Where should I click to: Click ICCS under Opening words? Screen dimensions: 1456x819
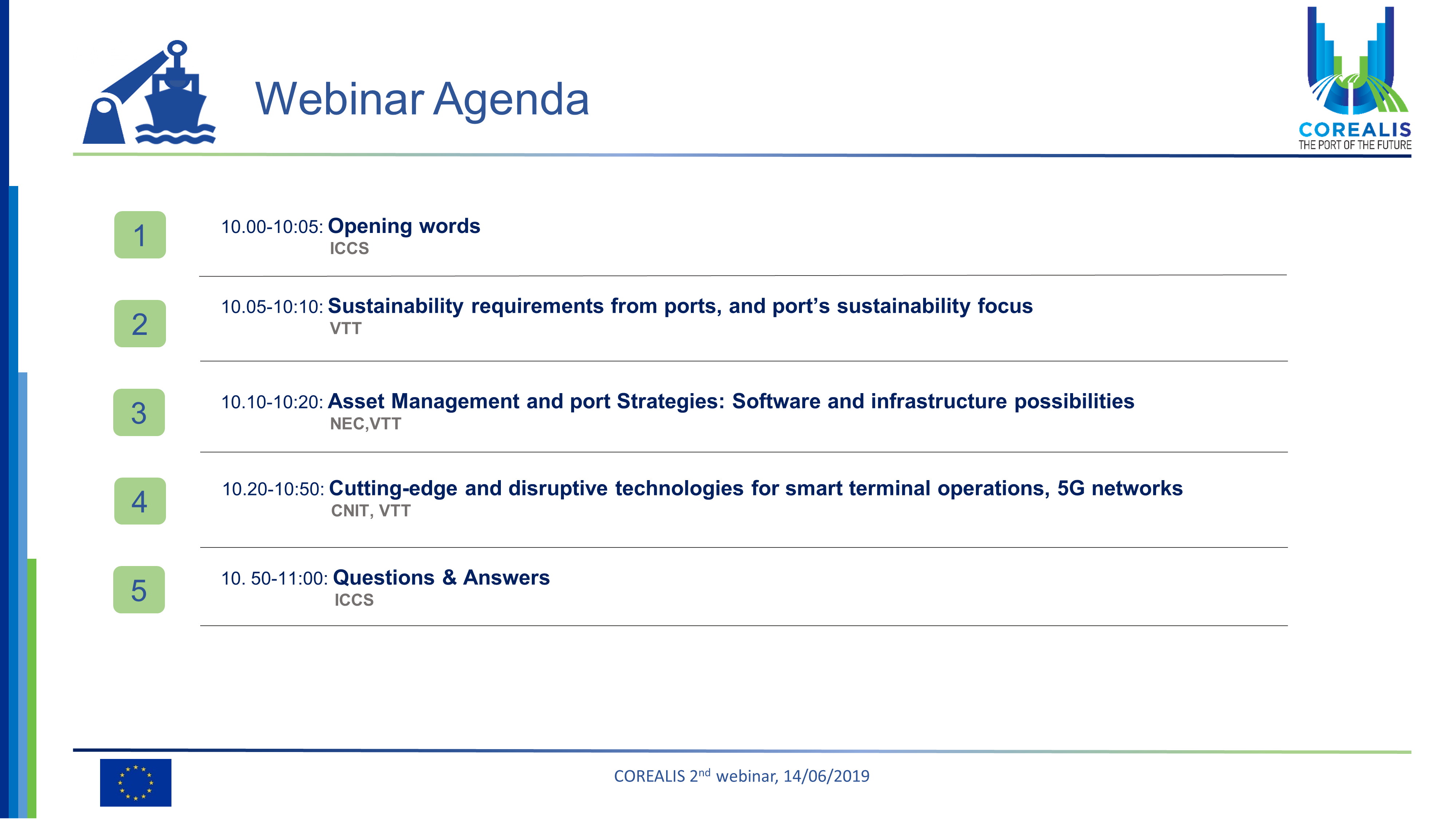[349, 249]
